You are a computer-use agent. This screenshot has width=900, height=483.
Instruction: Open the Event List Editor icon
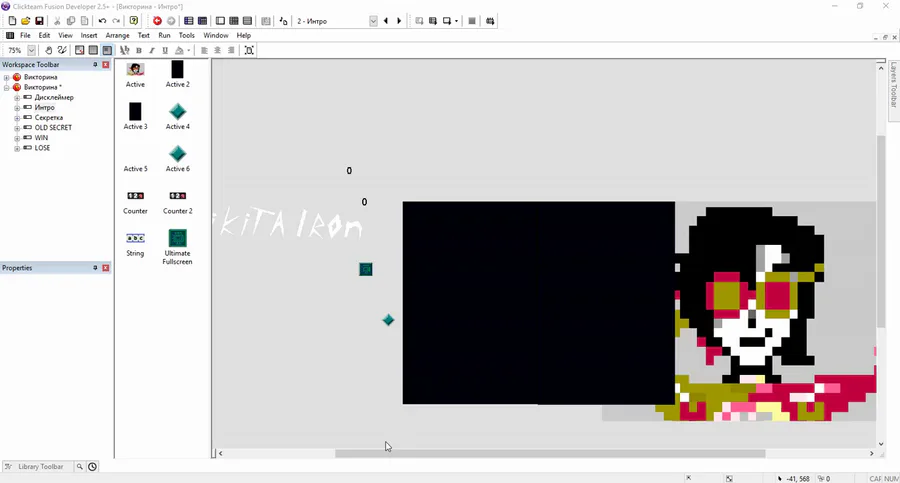(x=247, y=21)
